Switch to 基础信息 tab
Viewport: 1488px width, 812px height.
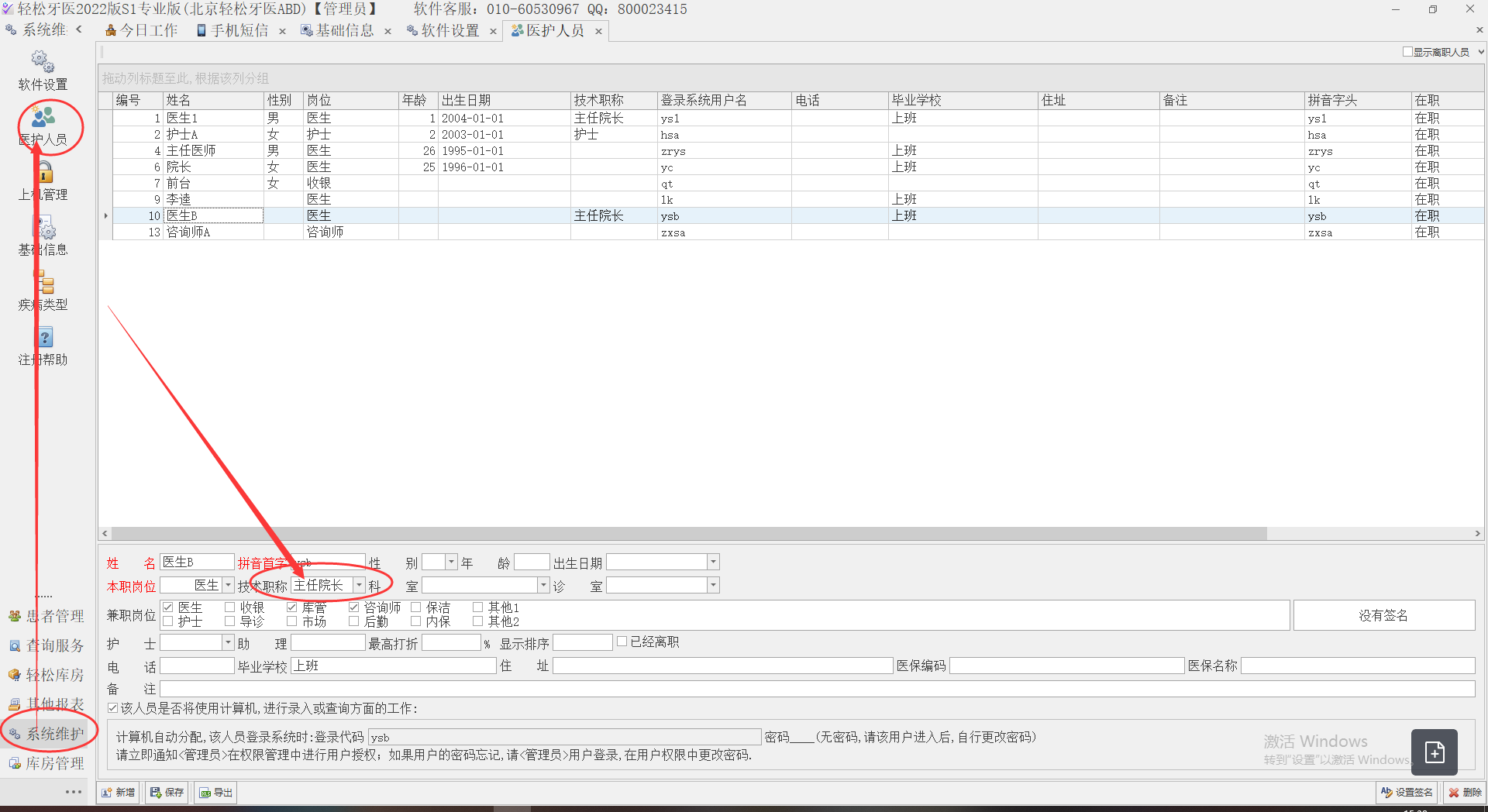(x=337, y=30)
